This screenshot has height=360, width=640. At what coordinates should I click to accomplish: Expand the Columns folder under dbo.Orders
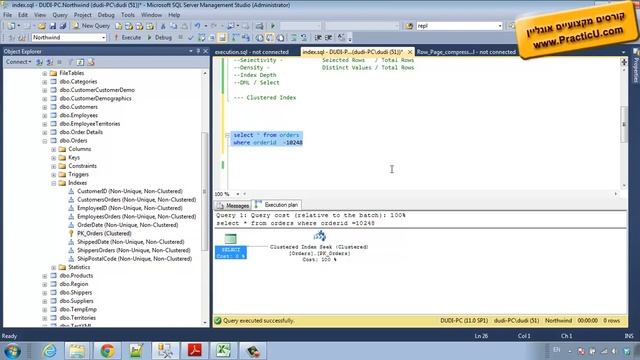pos(53,149)
